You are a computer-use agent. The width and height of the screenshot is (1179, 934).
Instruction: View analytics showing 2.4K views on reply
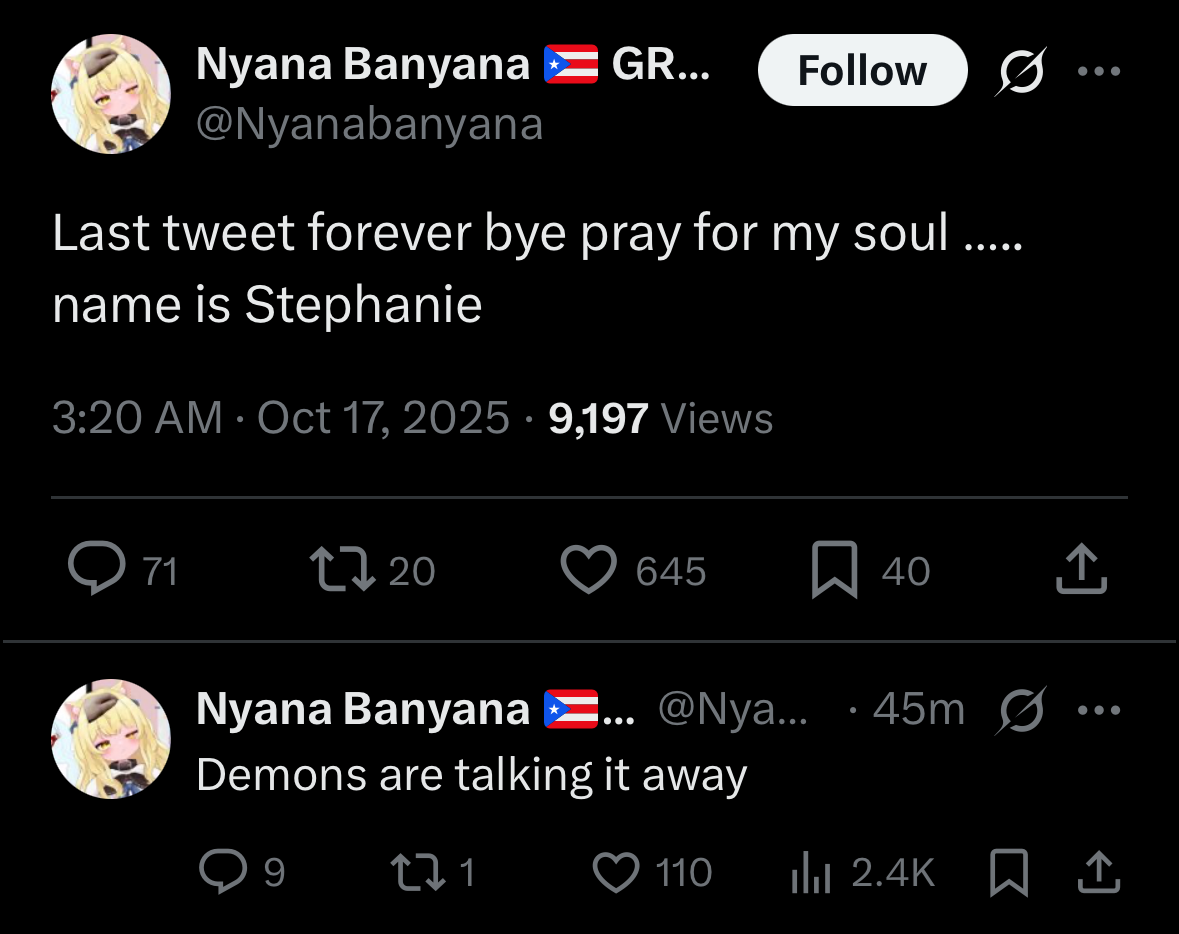tap(811, 872)
